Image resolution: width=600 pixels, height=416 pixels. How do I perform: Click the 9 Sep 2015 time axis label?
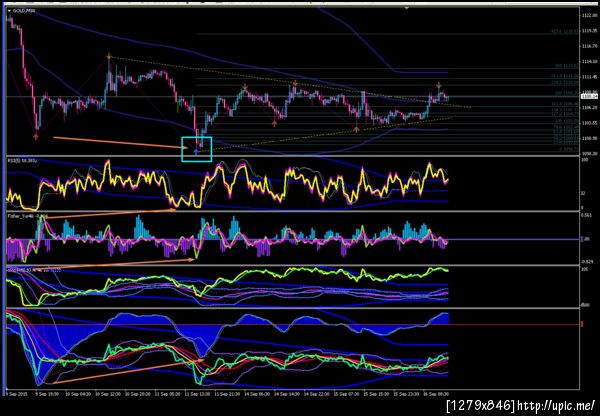[x=17, y=393]
